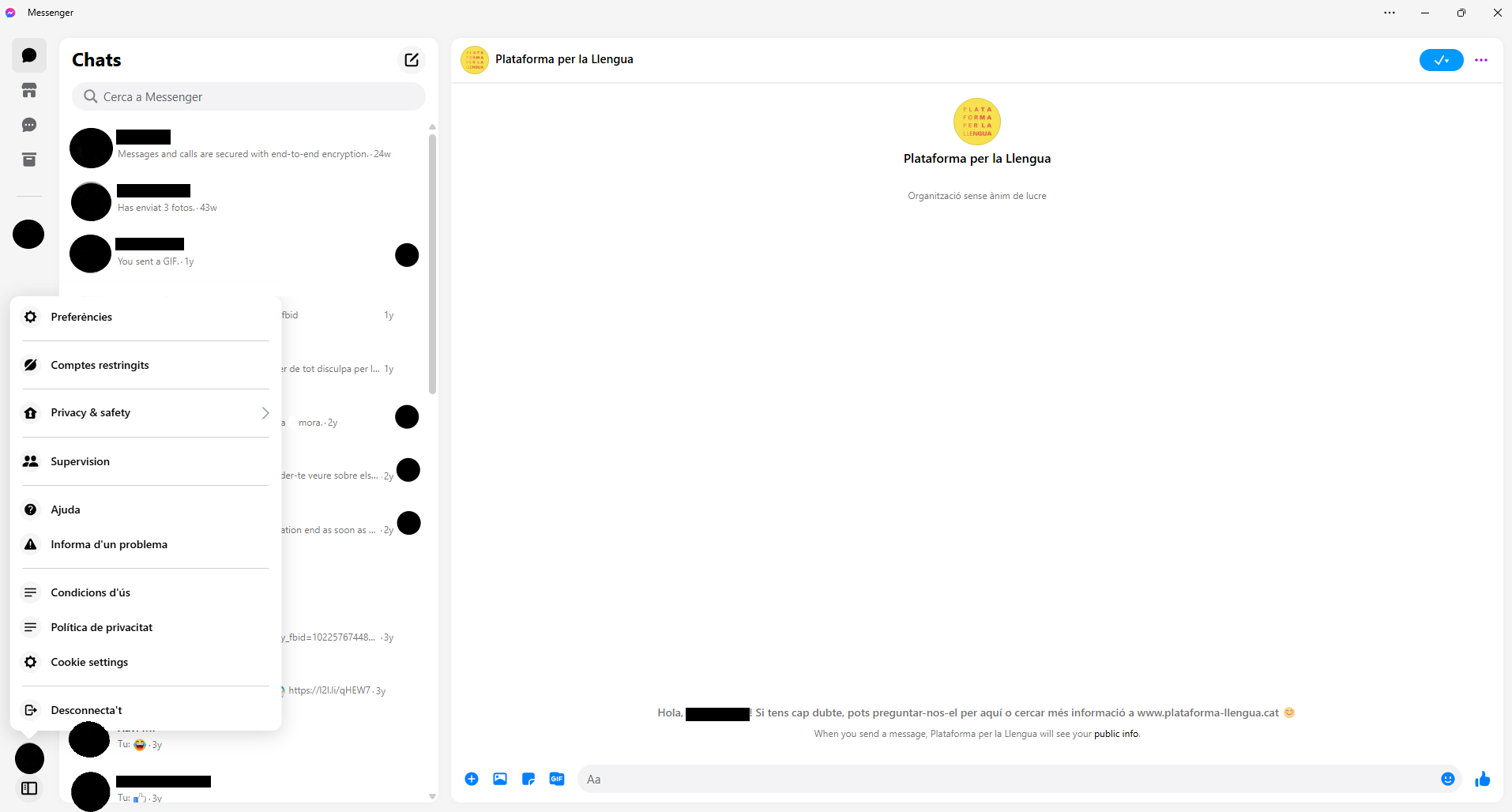The image size is (1512, 812).
Task: Open archived chats from sidebar
Action: coord(29,160)
